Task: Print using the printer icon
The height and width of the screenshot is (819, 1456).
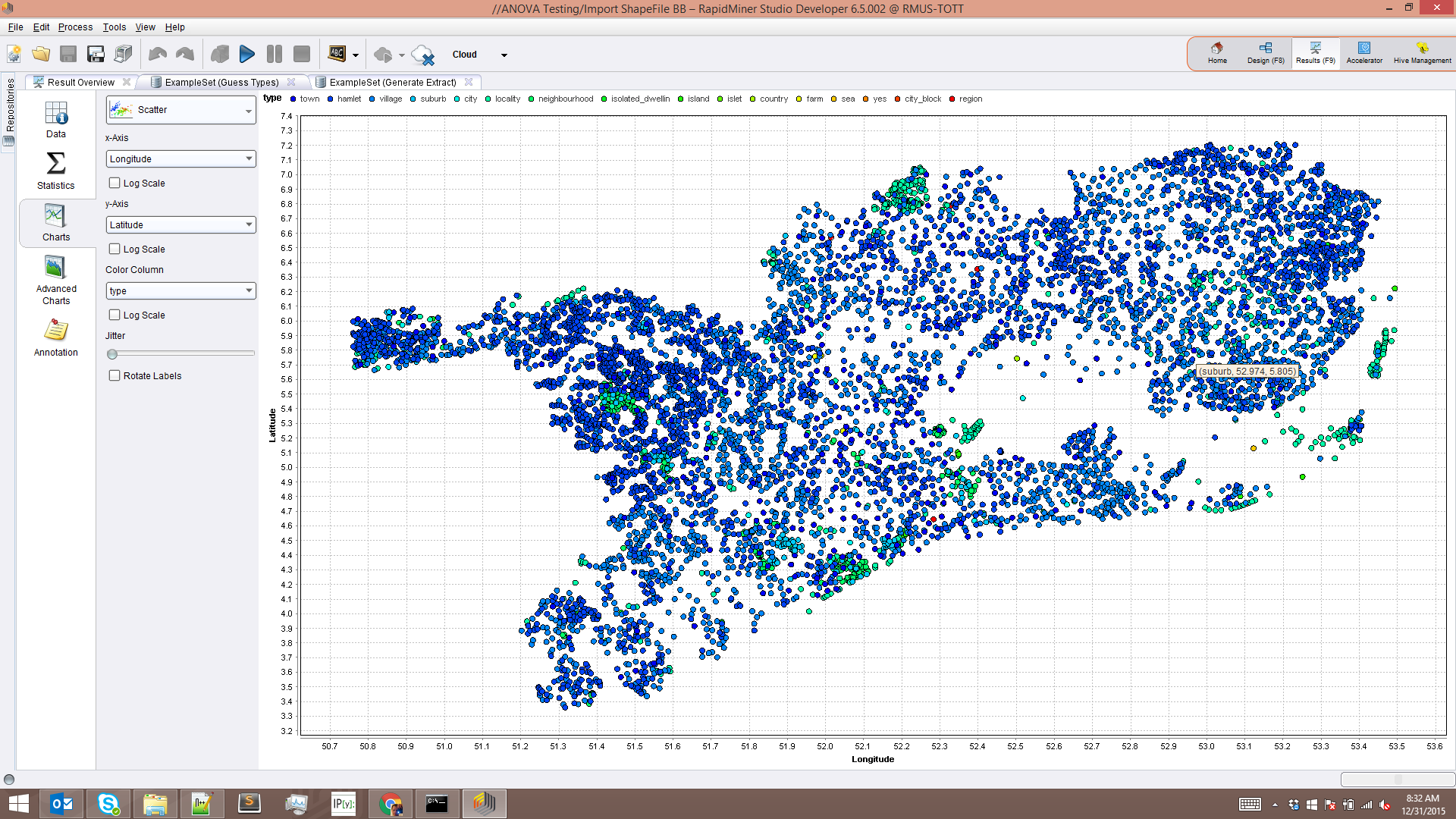Action: [x=123, y=54]
